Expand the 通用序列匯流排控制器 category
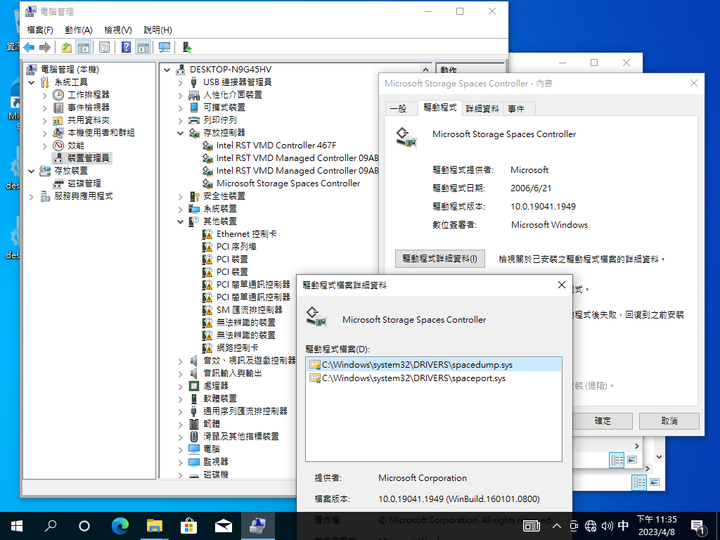 point(180,411)
